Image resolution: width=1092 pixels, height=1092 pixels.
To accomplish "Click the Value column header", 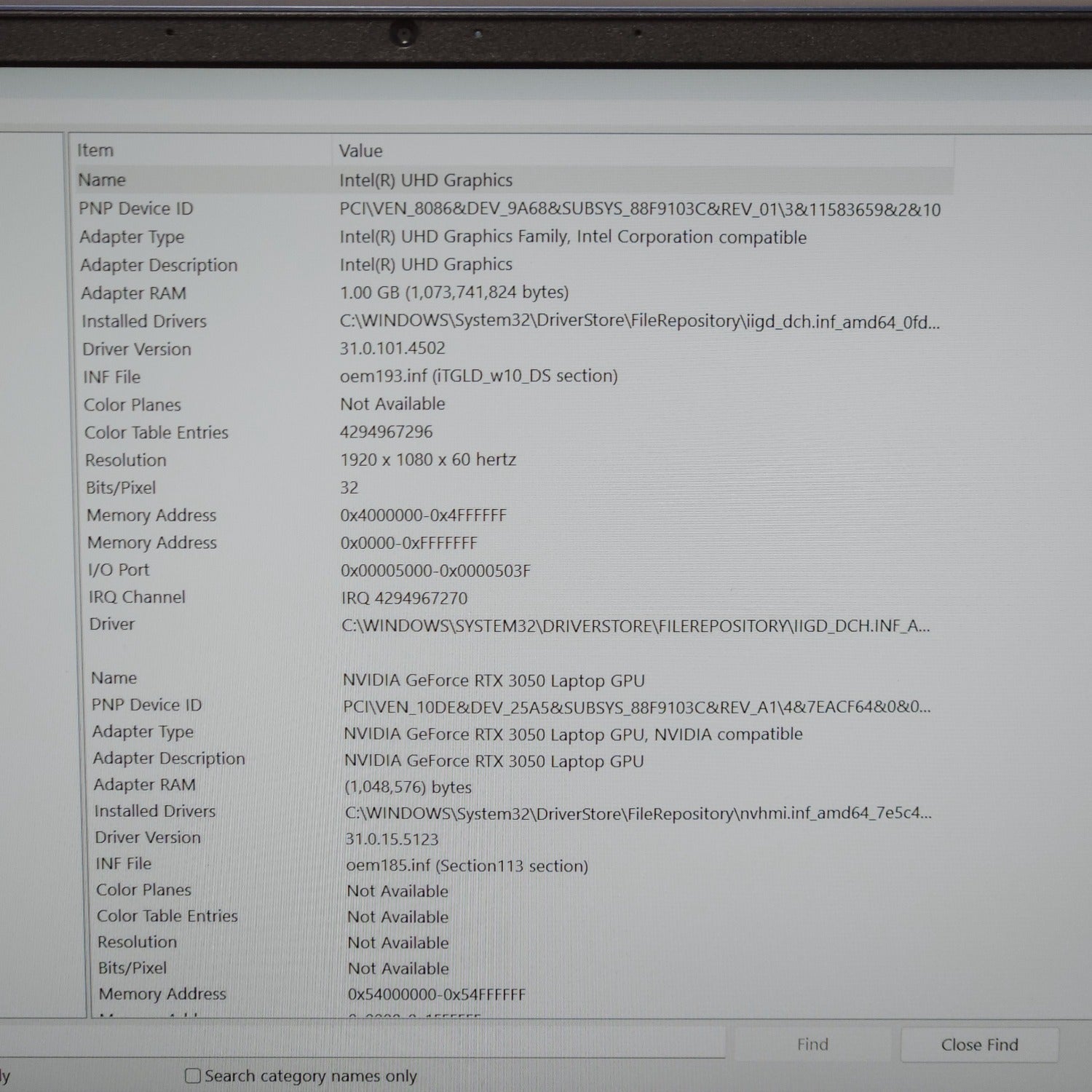I will coord(360,151).
